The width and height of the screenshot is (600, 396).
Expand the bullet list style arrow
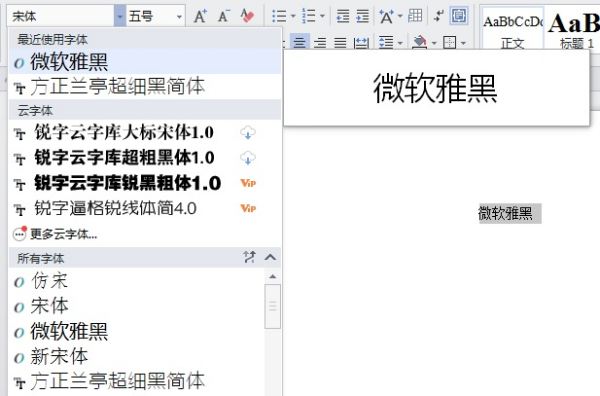293,16
